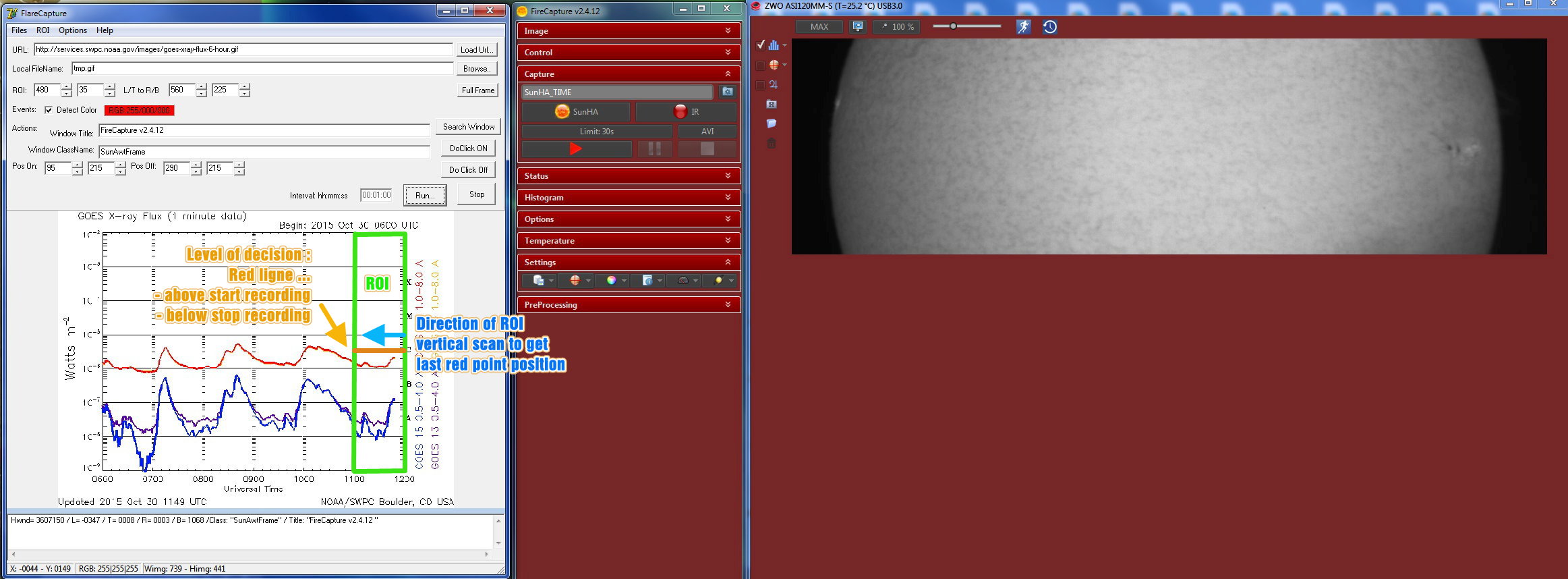This screenshot has width=1568, height=579.
Task: Click the FlareCapture title bar app icon
Action: (12, 13)
